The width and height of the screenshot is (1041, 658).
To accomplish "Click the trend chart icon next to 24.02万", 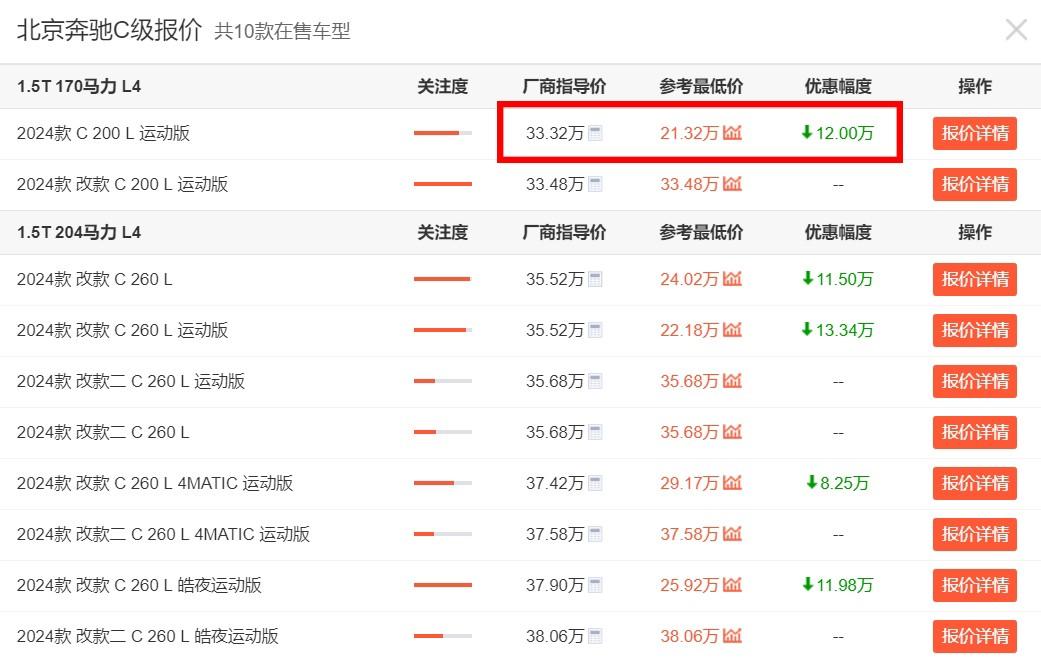I will [x=732, y=279].
